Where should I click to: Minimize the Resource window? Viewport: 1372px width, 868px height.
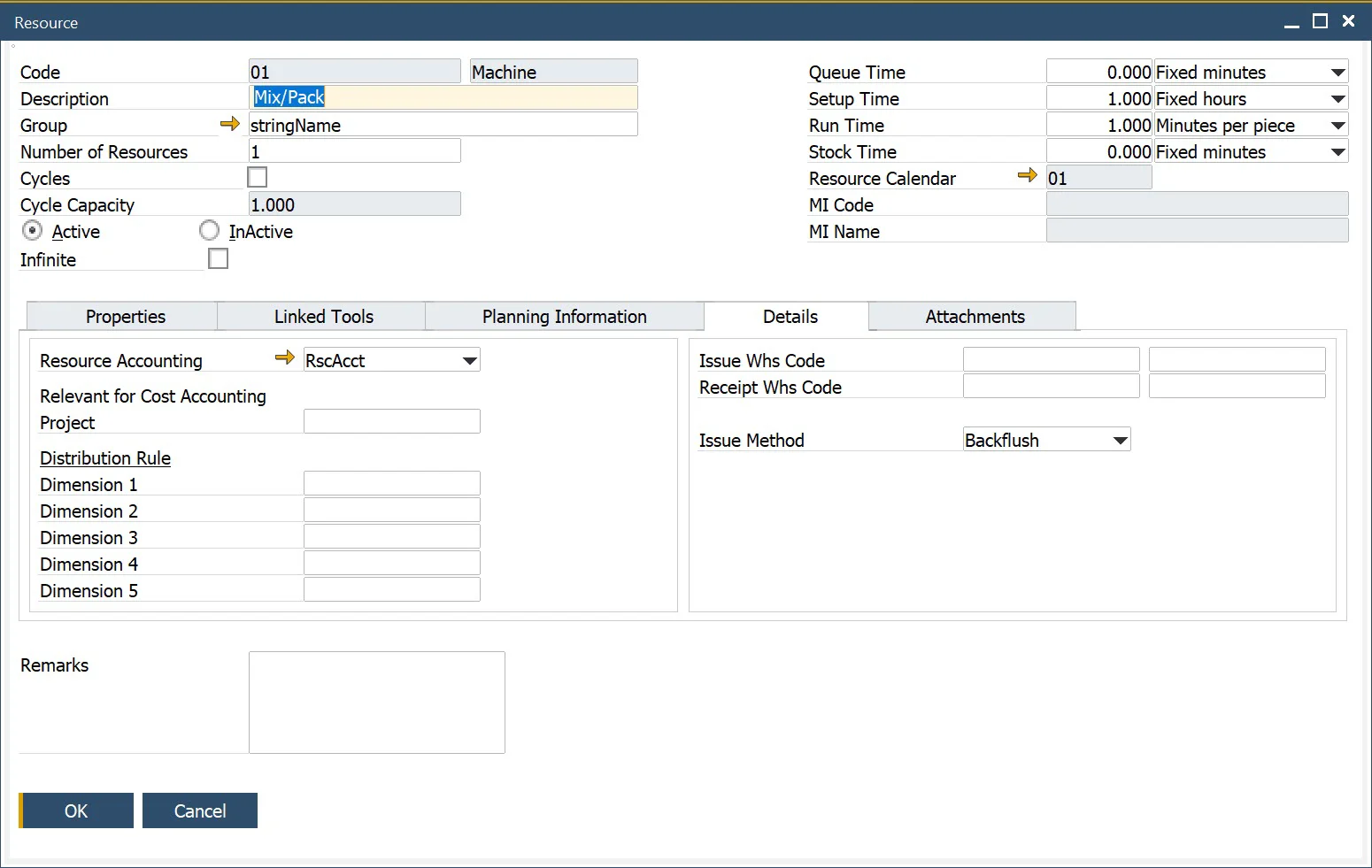click(x=1291, y=22)
